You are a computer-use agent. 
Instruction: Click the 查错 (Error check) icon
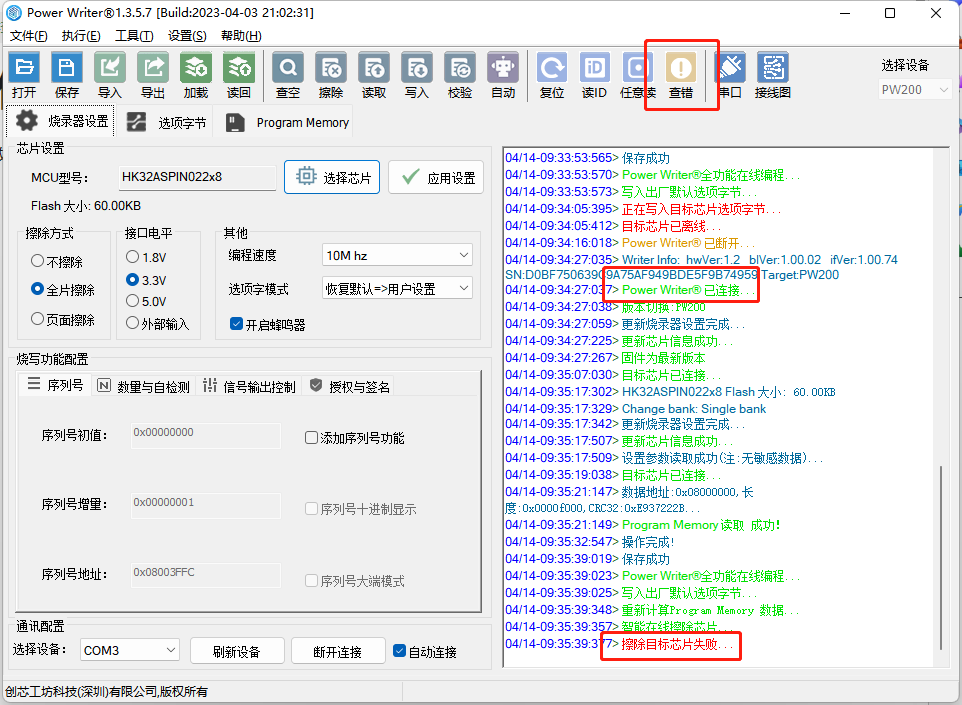point(680,75)
